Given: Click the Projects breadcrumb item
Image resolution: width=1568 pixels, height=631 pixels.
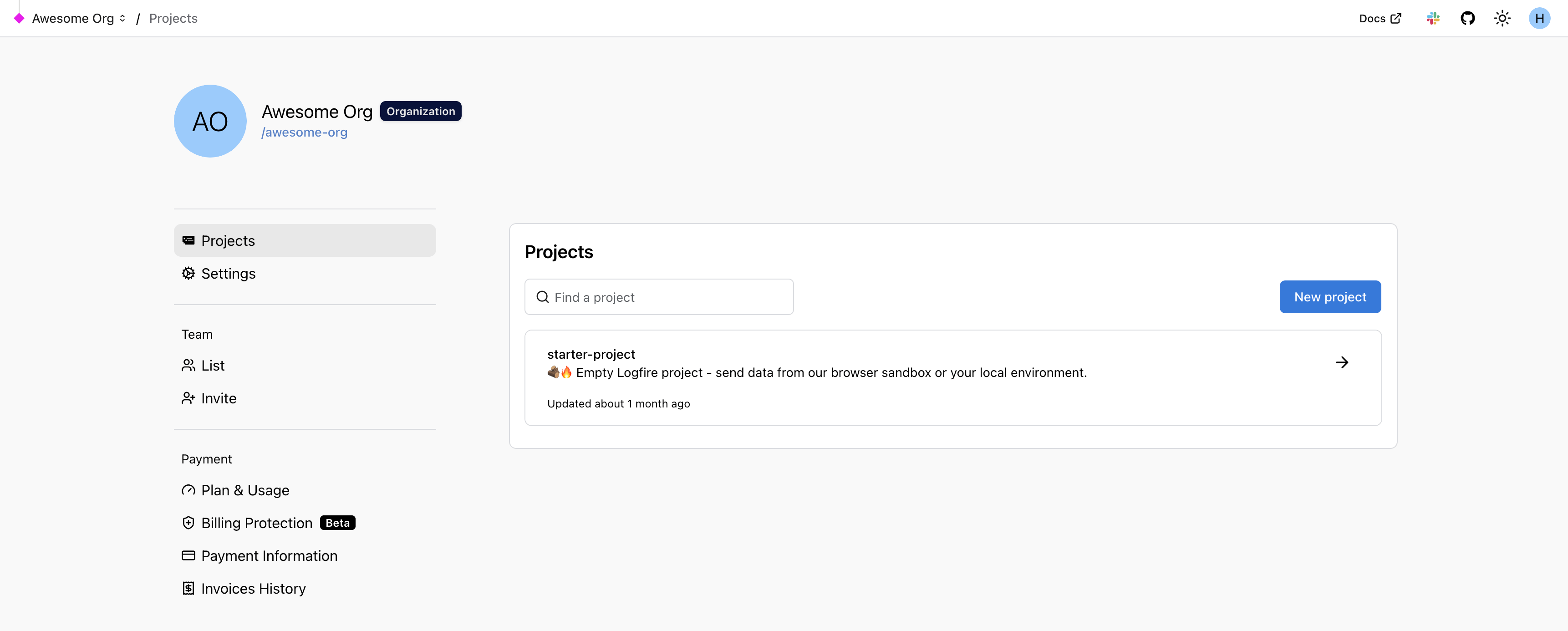Looking at the screenshot, I should 173,18.
